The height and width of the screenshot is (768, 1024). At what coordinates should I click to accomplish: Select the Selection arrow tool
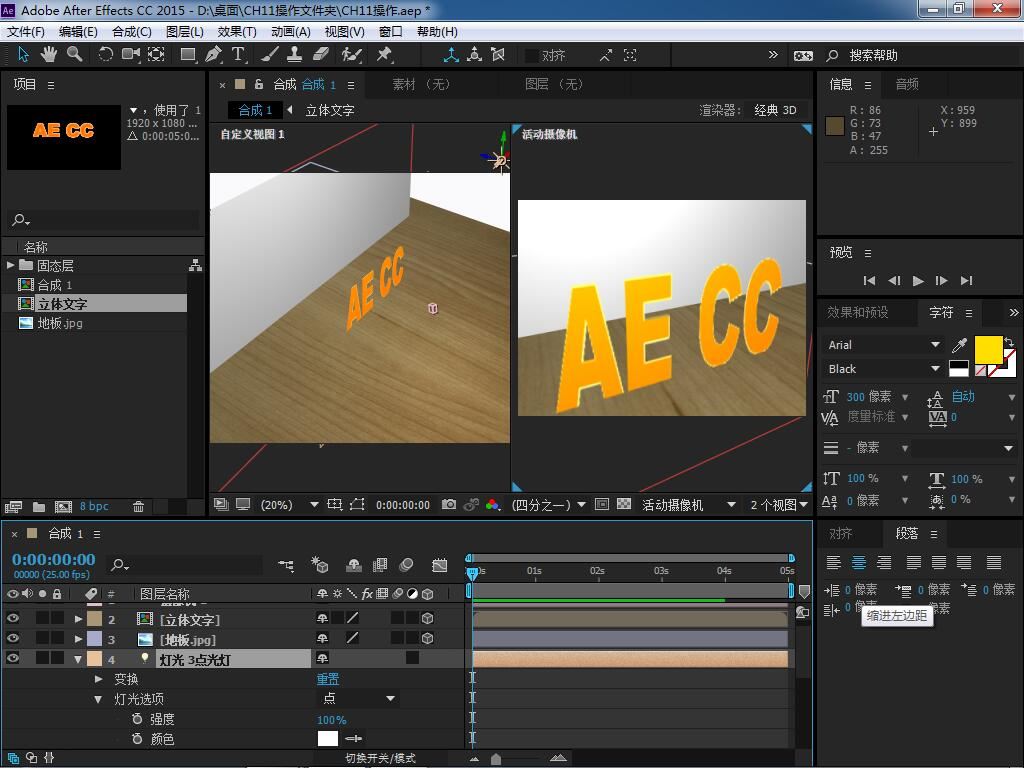24,55
